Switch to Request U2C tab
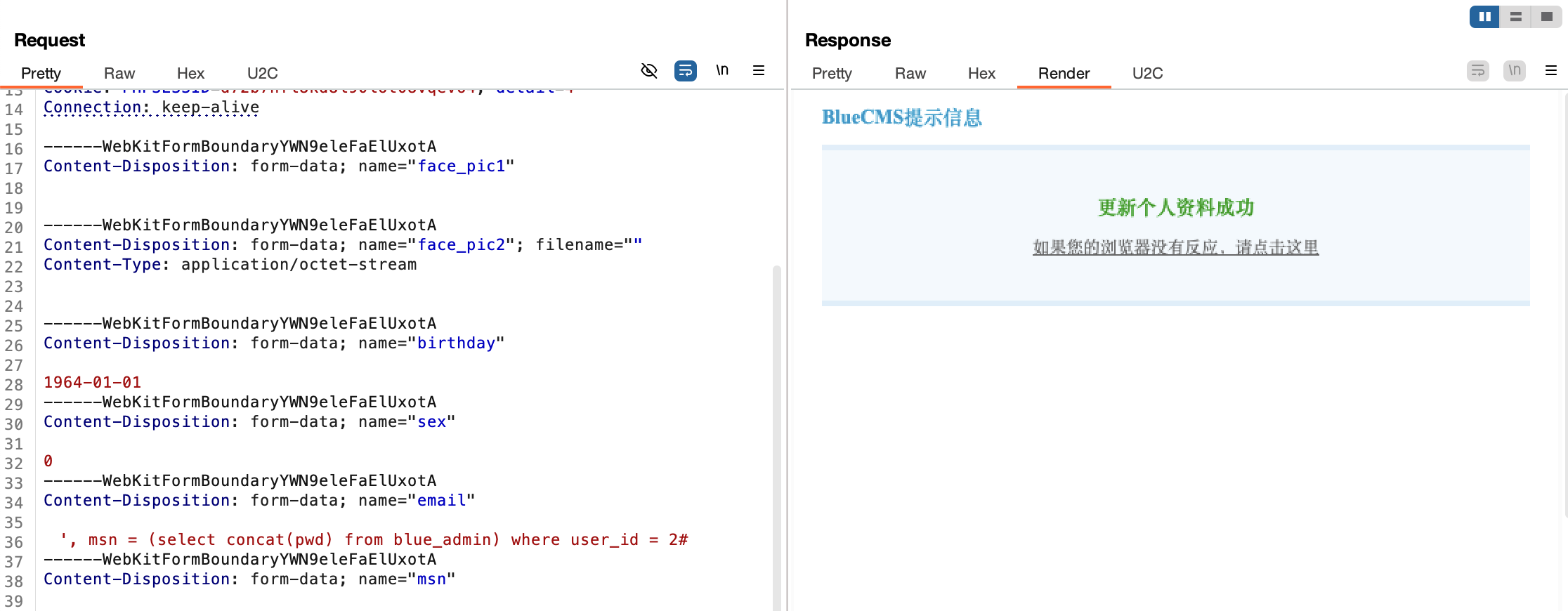1568x611 pixels. coord(263,73)
